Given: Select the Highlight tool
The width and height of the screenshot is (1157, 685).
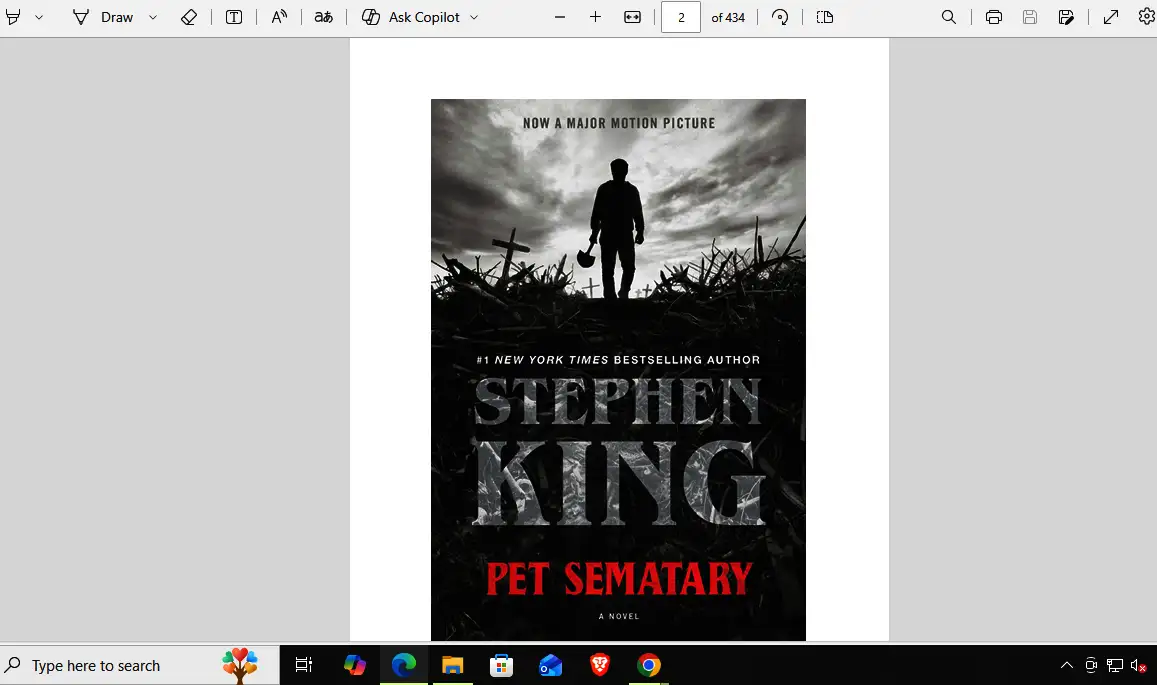Looking at the screenshot, I should tap(14, 17).
